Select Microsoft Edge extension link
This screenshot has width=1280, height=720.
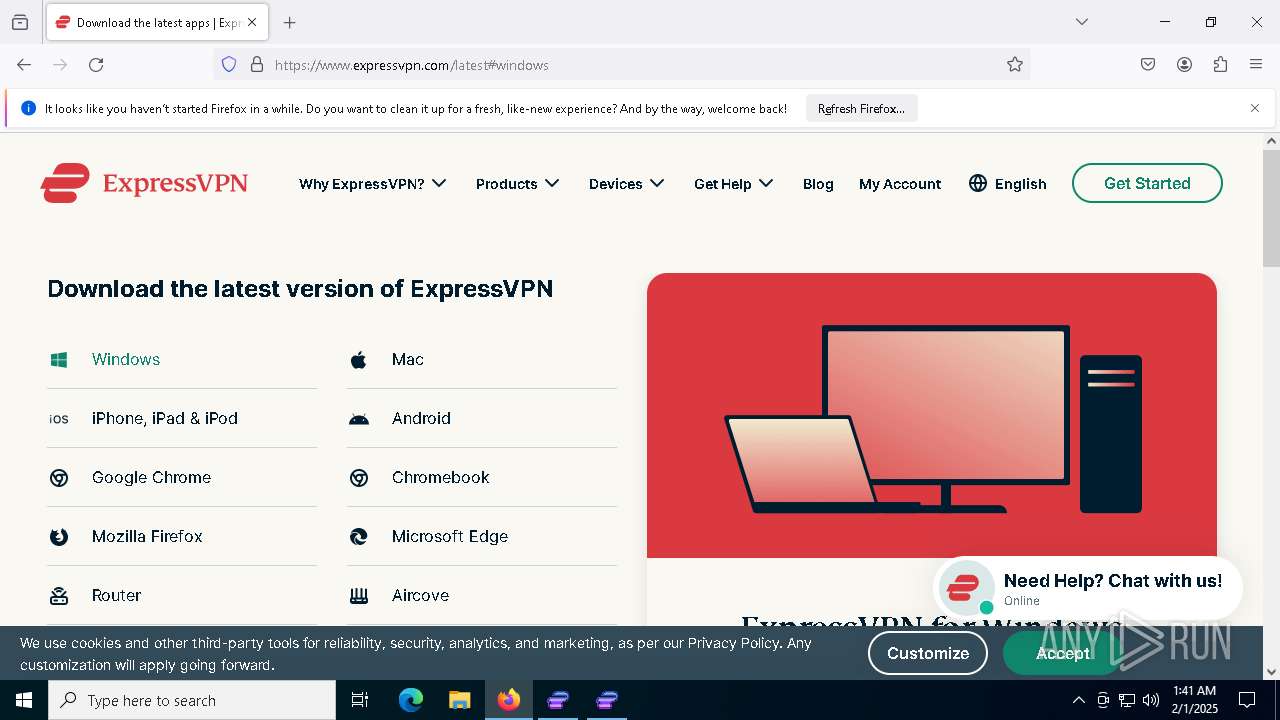coord(450,537)
